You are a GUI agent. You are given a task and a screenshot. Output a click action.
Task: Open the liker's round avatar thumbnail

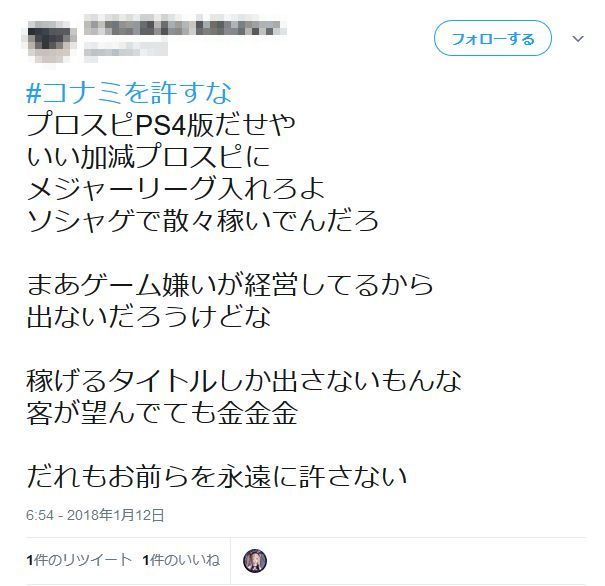(255, 561)
